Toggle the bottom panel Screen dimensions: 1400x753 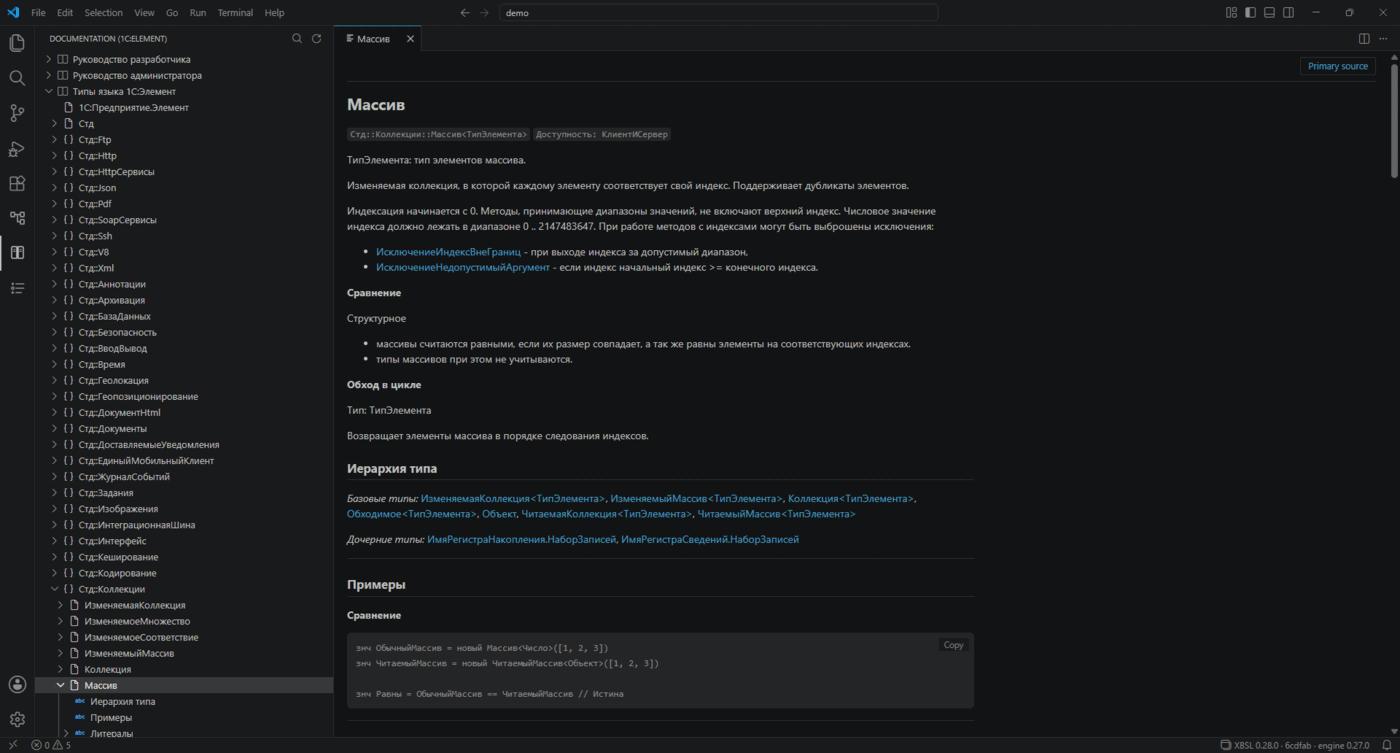[1269, 13]
